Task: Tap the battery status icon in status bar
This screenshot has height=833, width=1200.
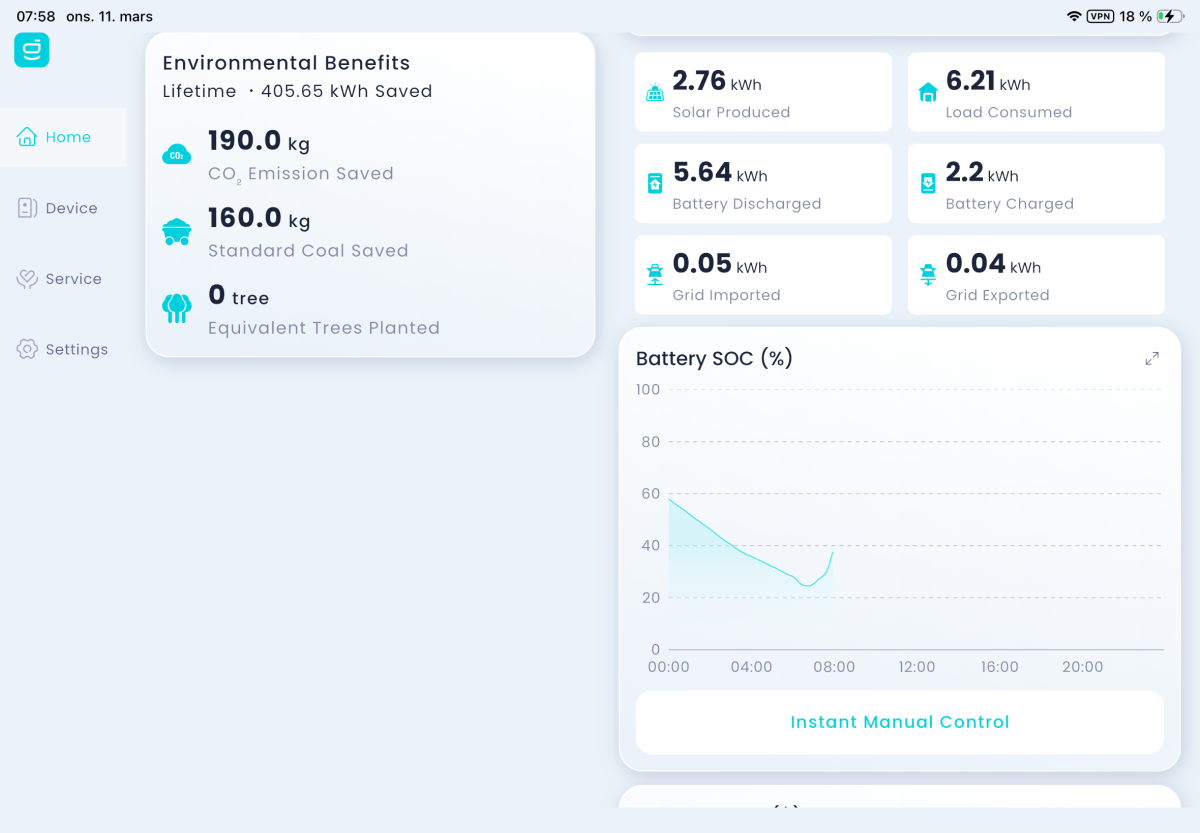Action: 1170,16
